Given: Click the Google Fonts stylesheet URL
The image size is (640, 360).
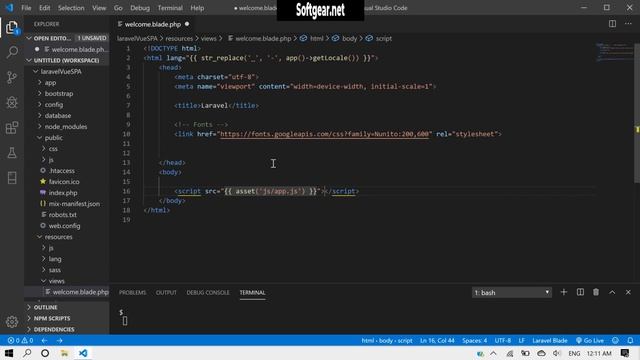Looking at the screenshot, I should [324, 134].
